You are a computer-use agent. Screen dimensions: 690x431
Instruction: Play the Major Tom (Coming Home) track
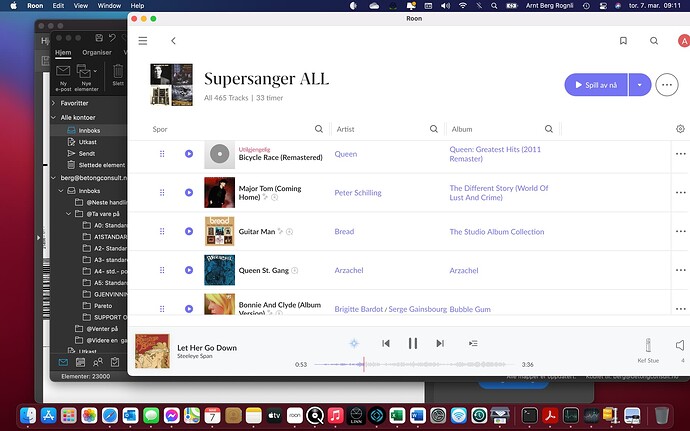pos(189,192)
